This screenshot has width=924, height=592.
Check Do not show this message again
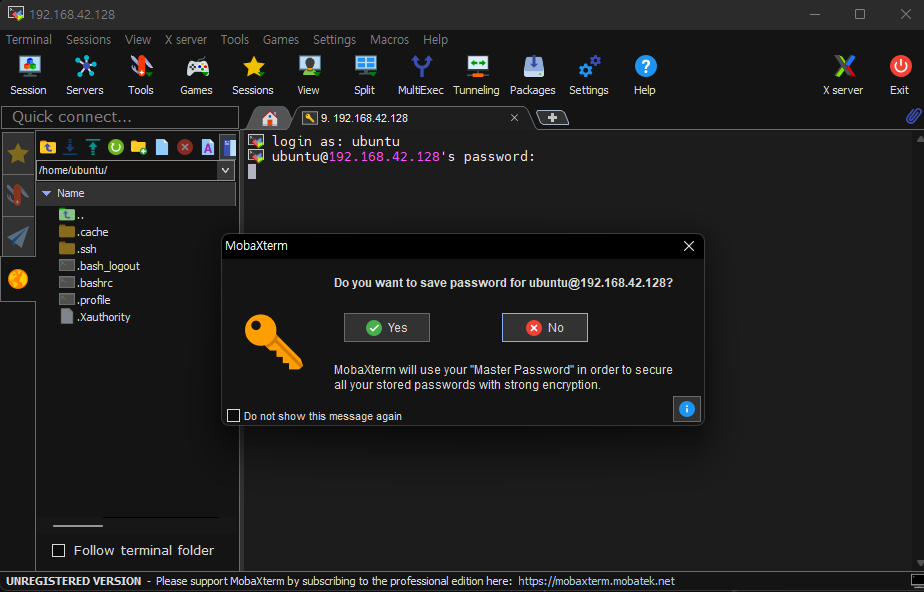(233, 416)
